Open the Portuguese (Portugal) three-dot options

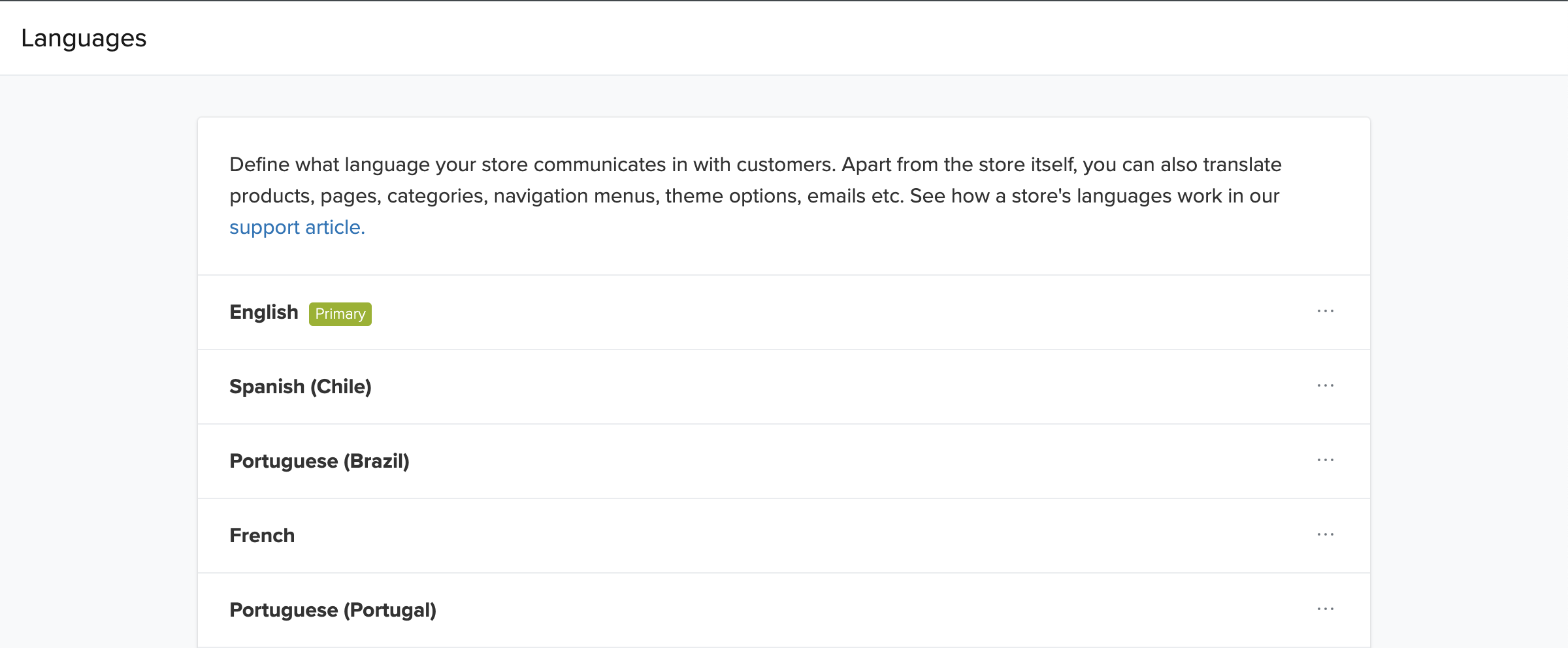pyautogui.click(x=1325, y=609)
